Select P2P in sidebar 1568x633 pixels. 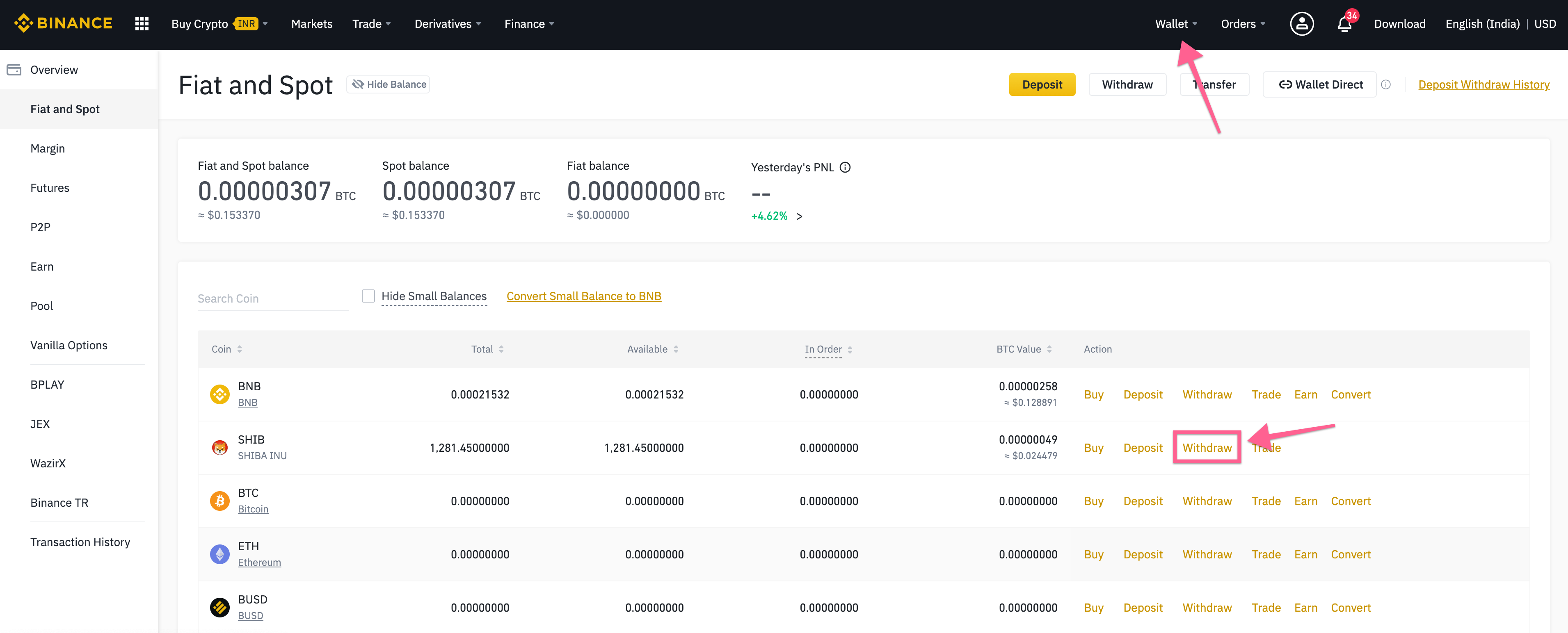pyautogui.click(x=41, y=227)
